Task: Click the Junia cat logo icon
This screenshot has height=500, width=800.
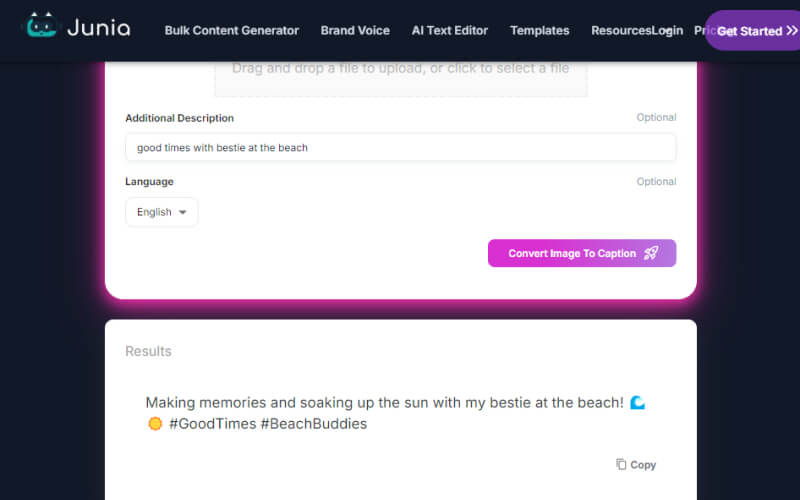Action: [x=40, y=28]
